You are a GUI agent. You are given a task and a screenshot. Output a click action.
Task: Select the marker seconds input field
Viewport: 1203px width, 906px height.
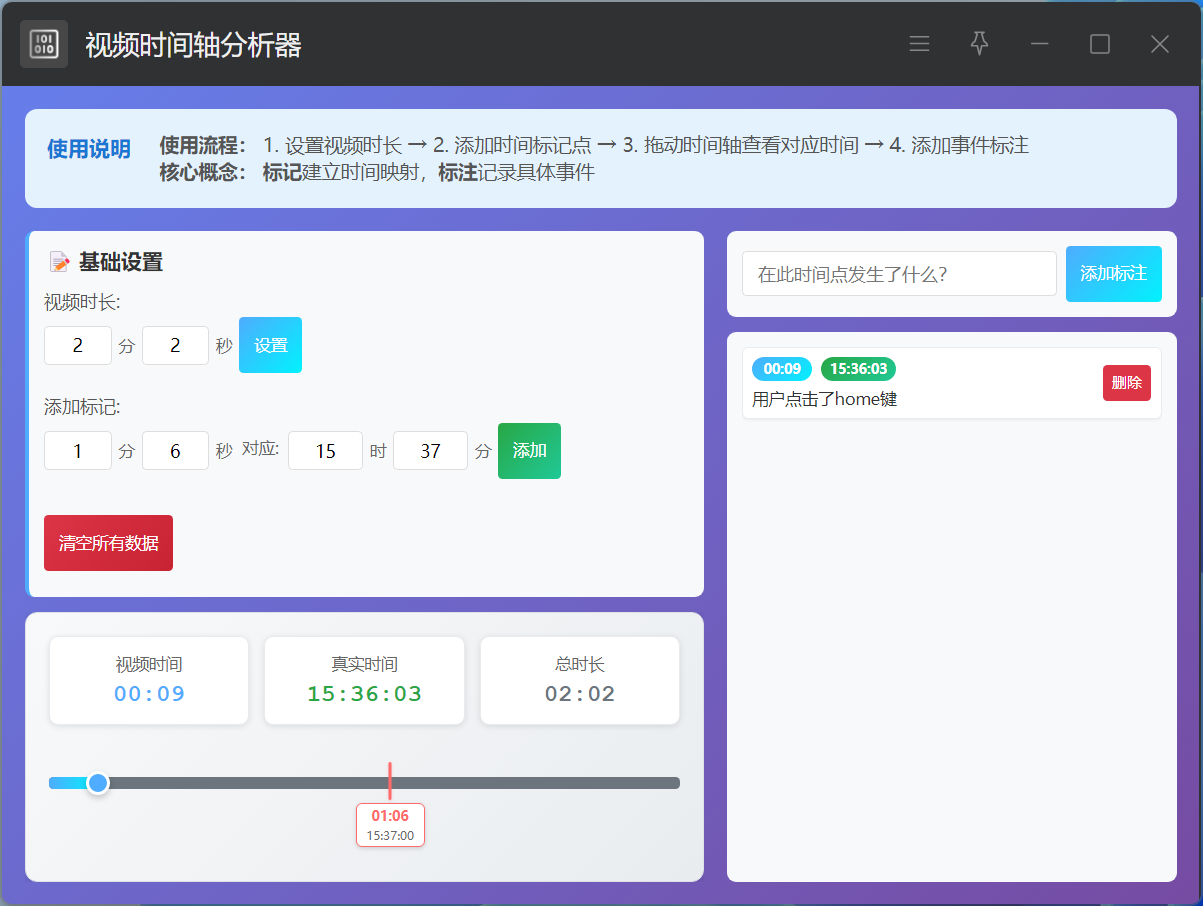click(175, 451)
